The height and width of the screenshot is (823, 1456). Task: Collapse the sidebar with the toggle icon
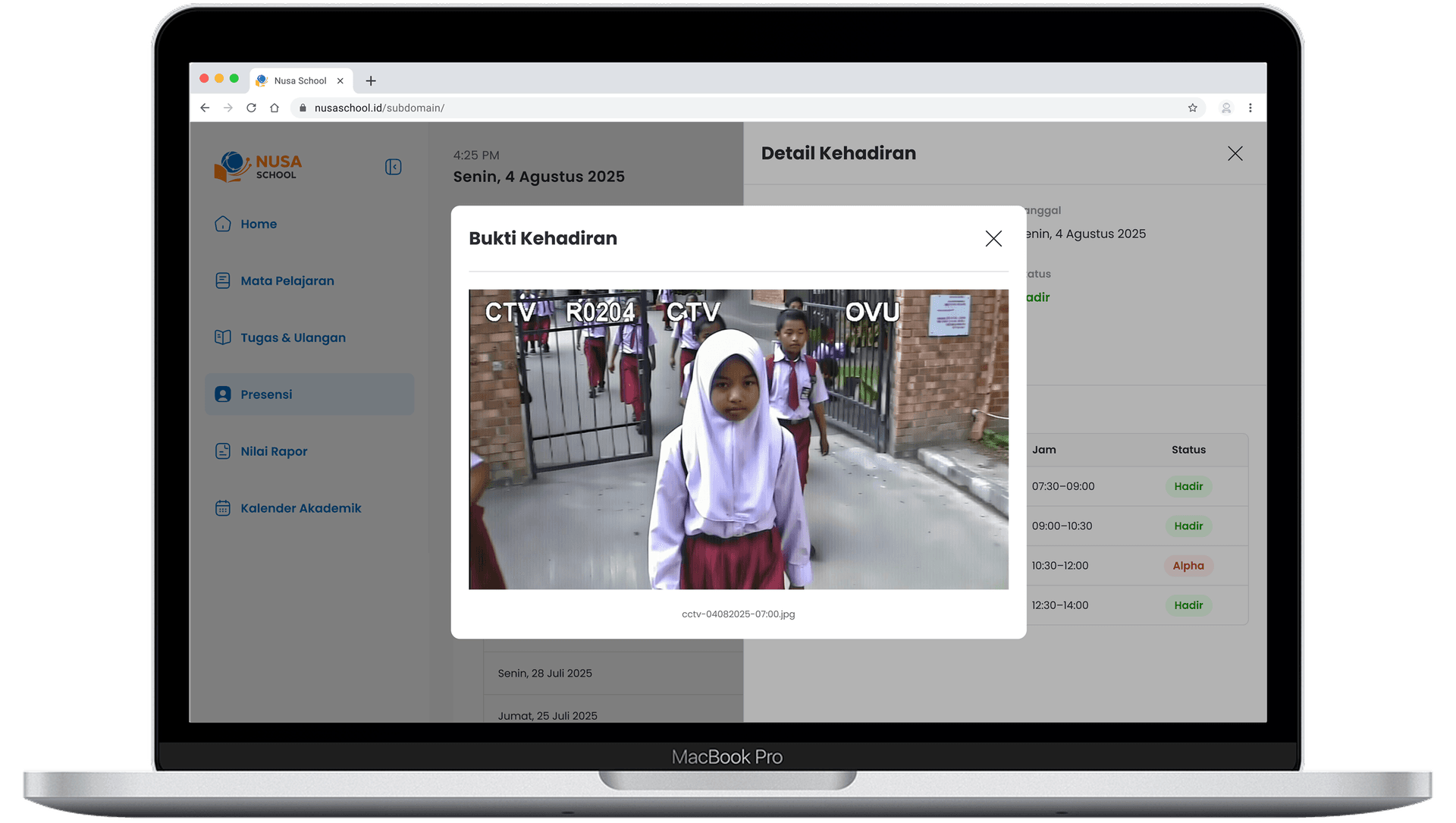(393, 166)
